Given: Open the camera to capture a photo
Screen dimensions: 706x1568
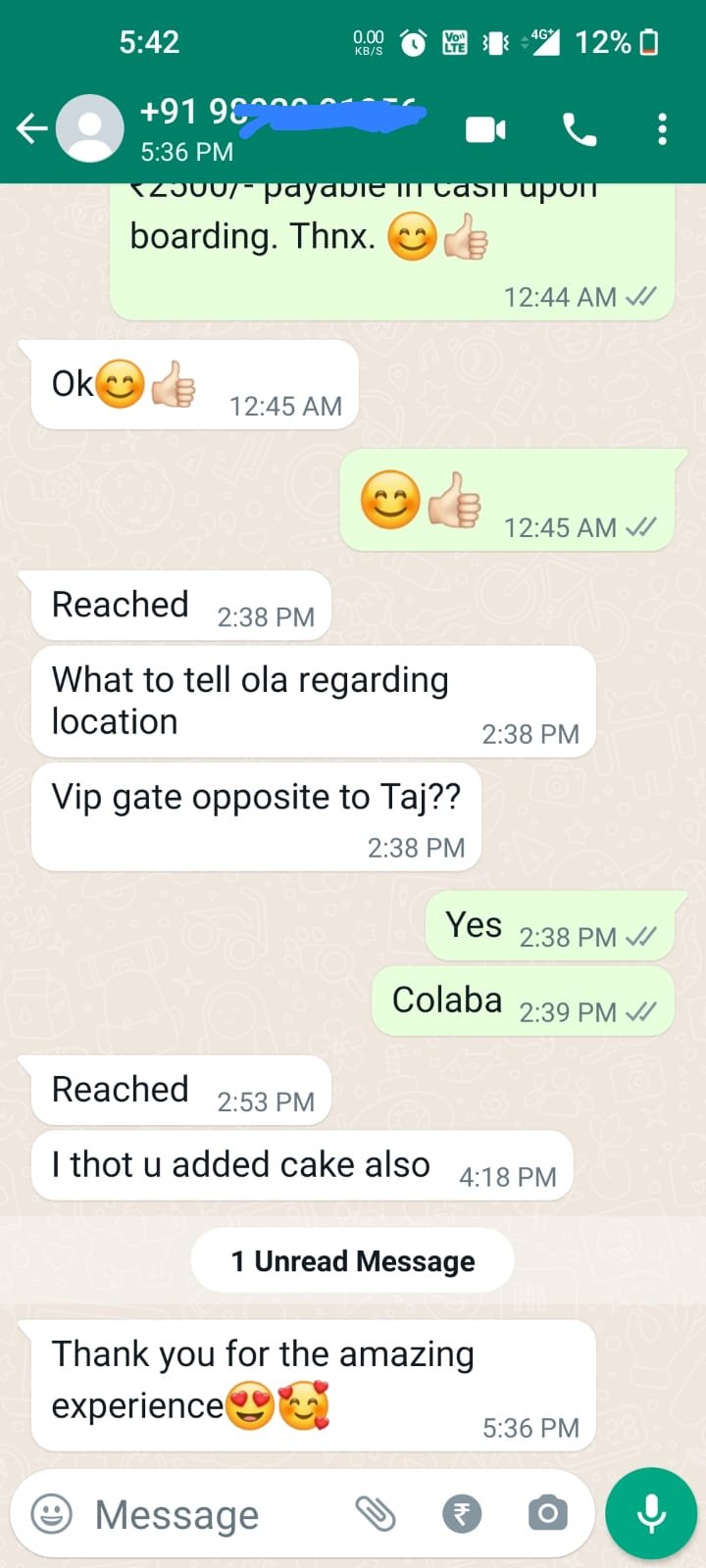Looking at the screenshot, I should (547, 1514).
